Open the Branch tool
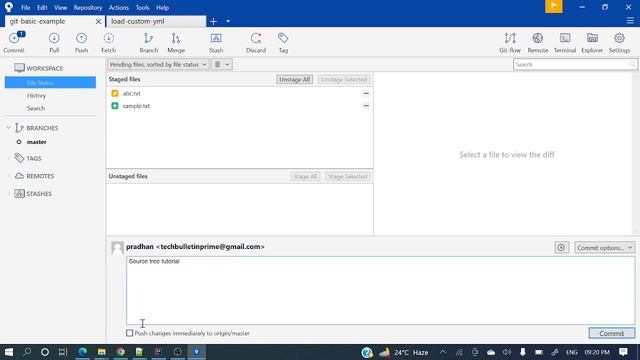Image resolution: width=640 pixels, height=360 pixels. (x=149, y=42)
